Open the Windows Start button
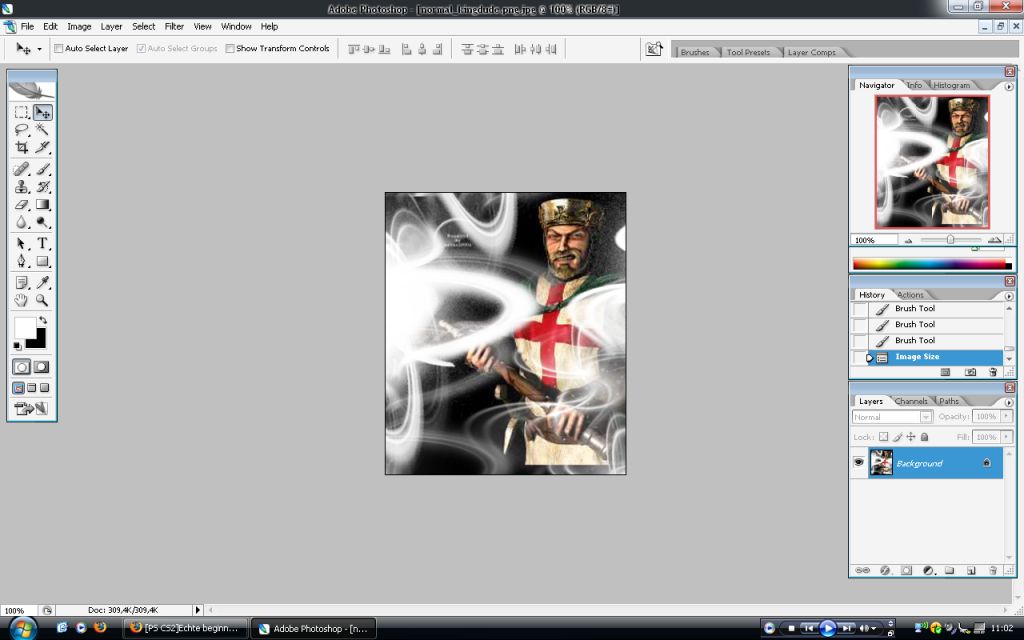 (22, 628)
